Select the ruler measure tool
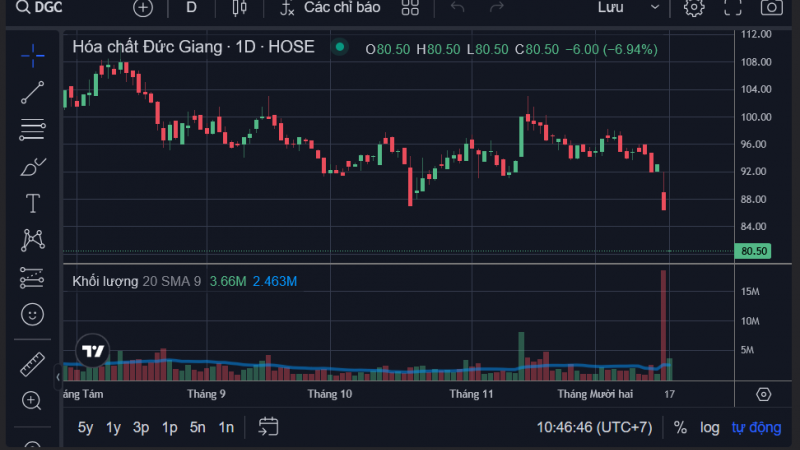Image resolution: width=800 pixels, height=450 pixels. point(32,363)
